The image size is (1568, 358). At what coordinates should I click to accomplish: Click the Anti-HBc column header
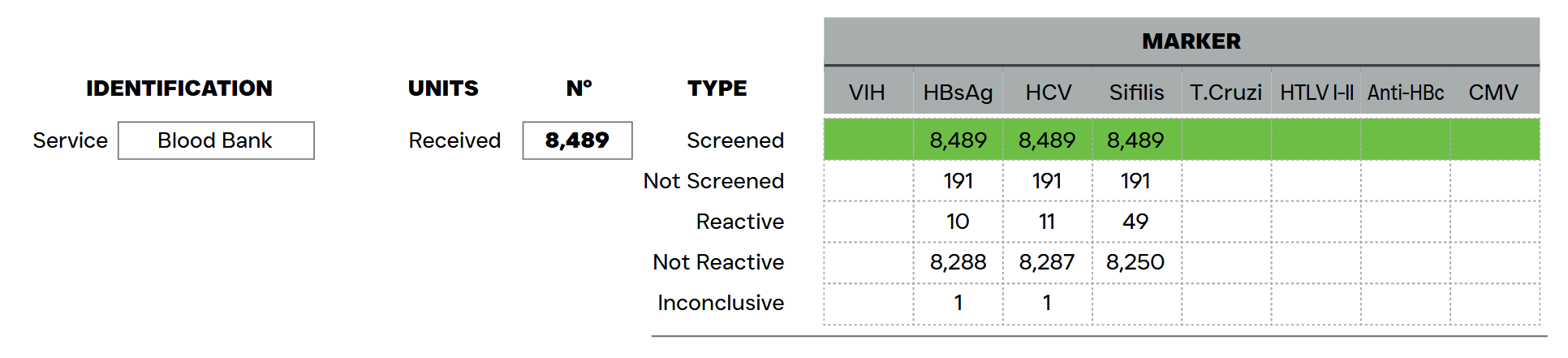(x=1406, y=93)
